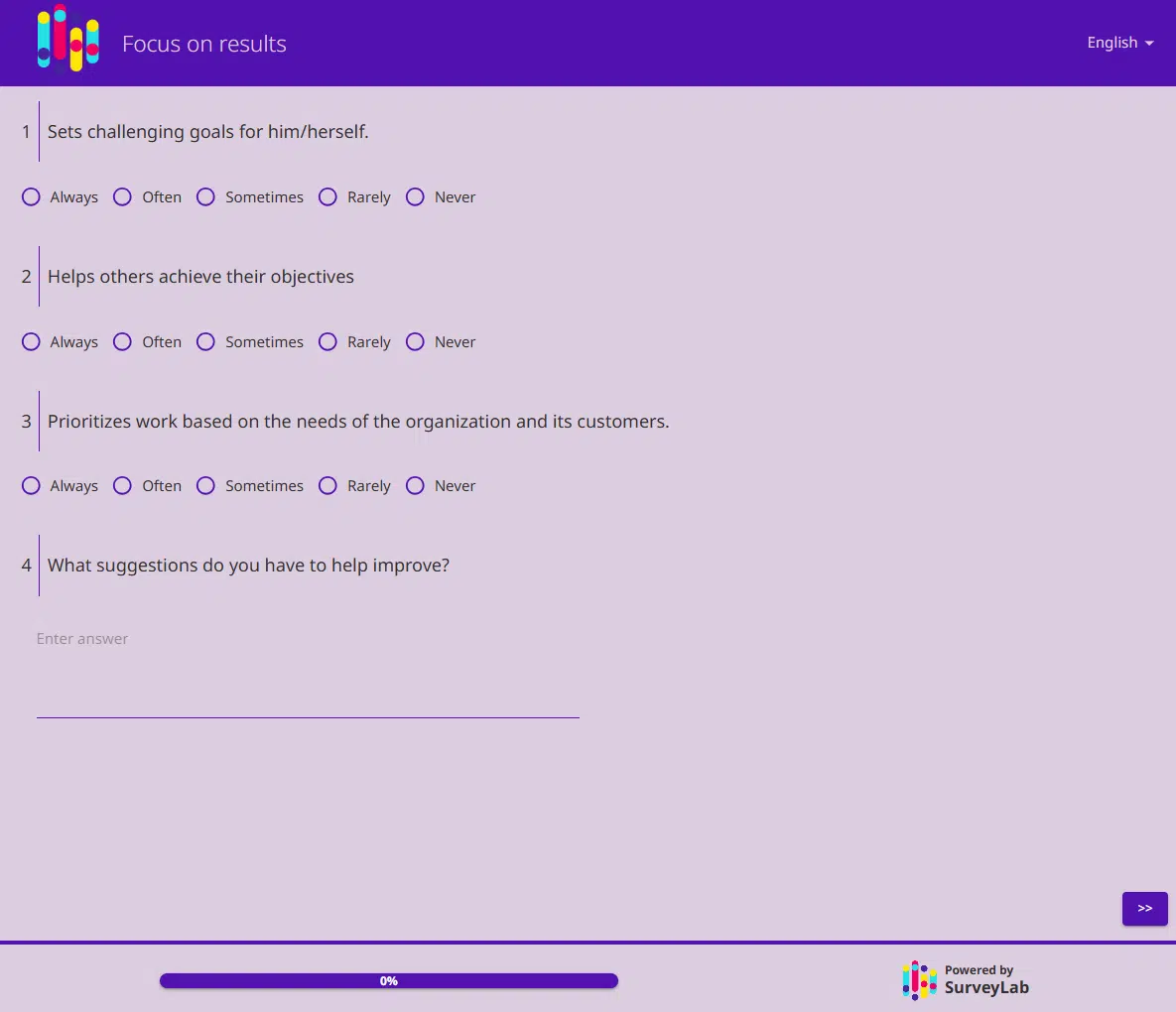Mark Sometimes for question 3 prioritizes work
The image size is (1176, 1012).
(205, 486)
